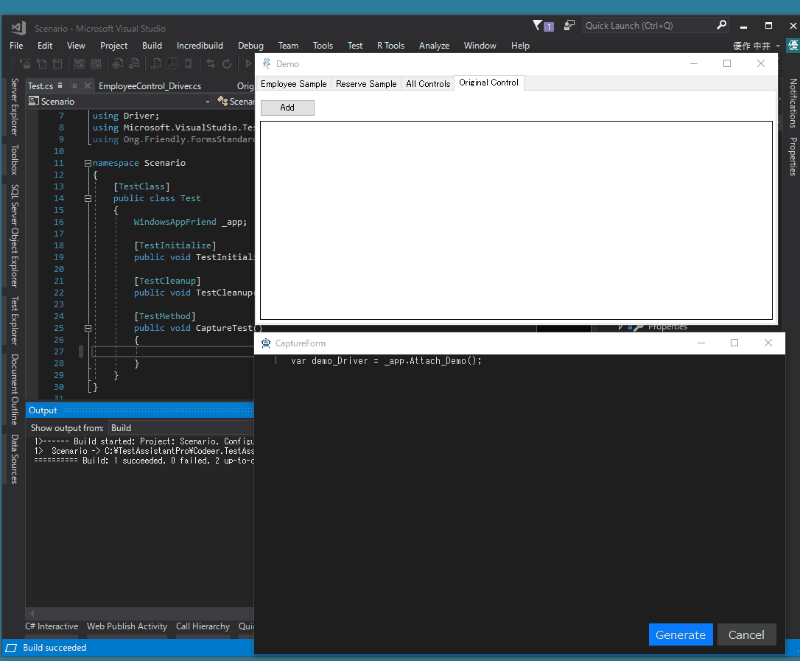This screenshot has height=661, width=800.
Task: Switch to EmployeeControl_Driver.cs editor tab
Action: [x=149, y=86]
